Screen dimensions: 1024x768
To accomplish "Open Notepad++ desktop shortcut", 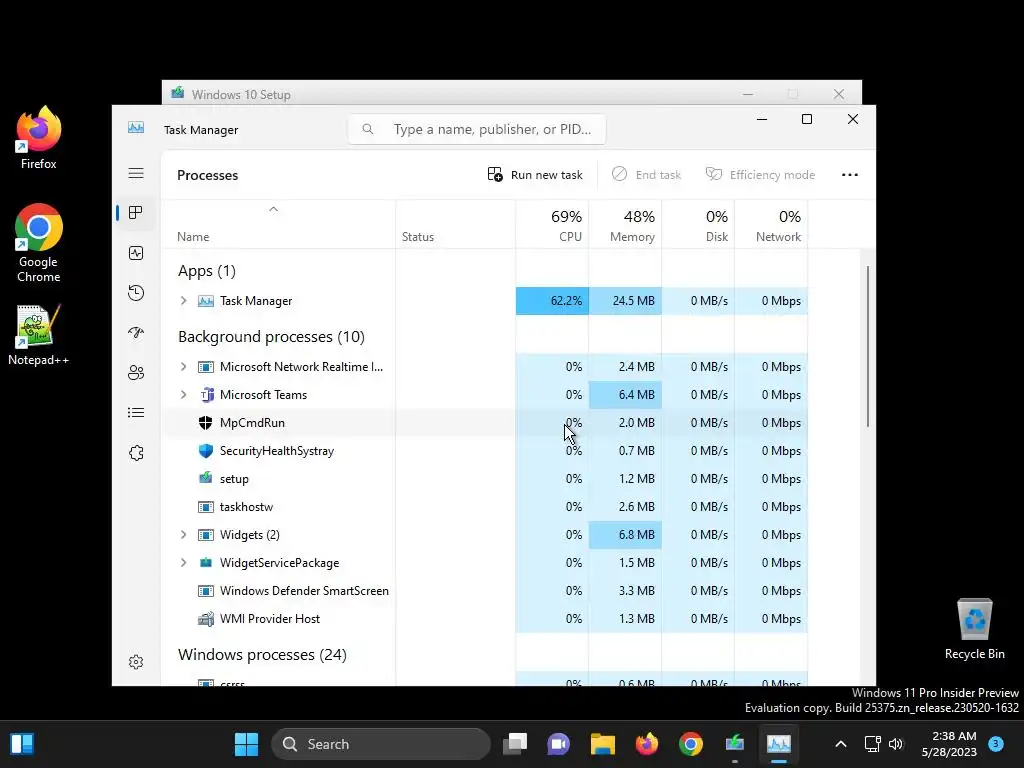I will coord(39,334).
